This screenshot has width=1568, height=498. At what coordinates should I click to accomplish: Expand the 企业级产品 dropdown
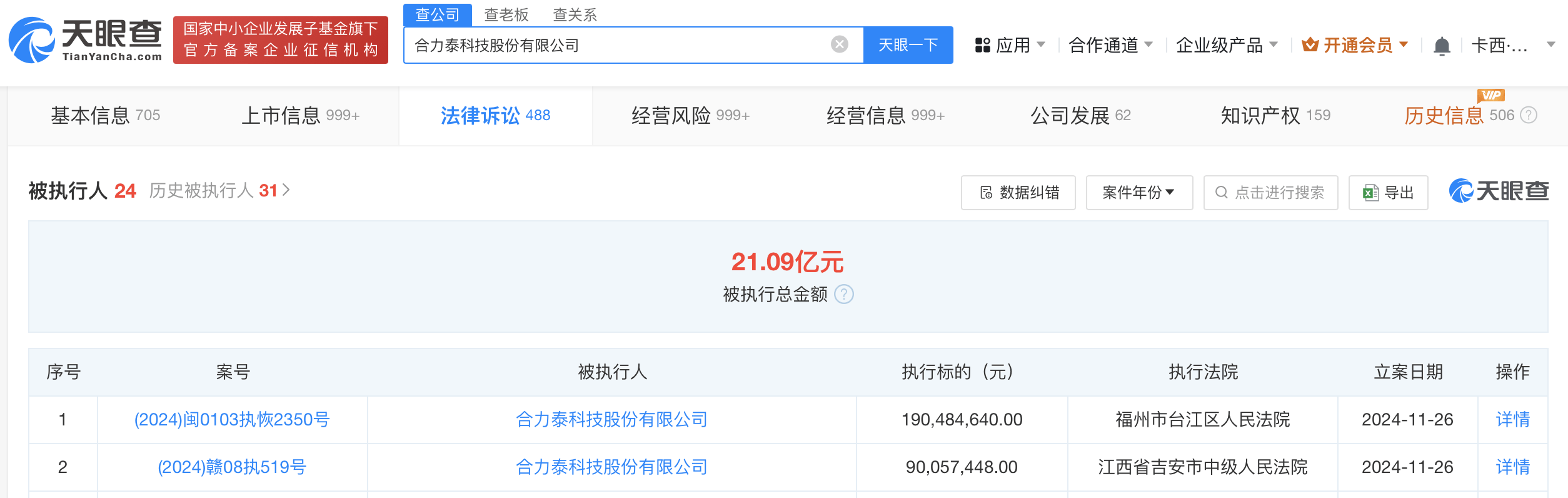(1274, 44)
